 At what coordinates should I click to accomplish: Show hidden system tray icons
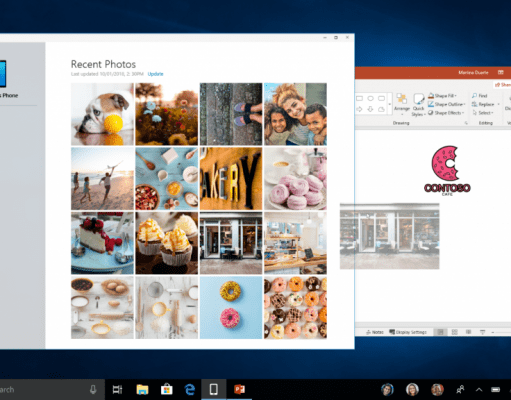coord(479,389)
